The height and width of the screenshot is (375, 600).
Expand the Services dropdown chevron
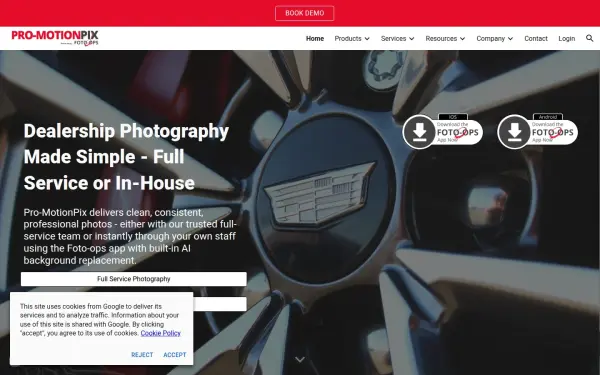click(411, 39)
